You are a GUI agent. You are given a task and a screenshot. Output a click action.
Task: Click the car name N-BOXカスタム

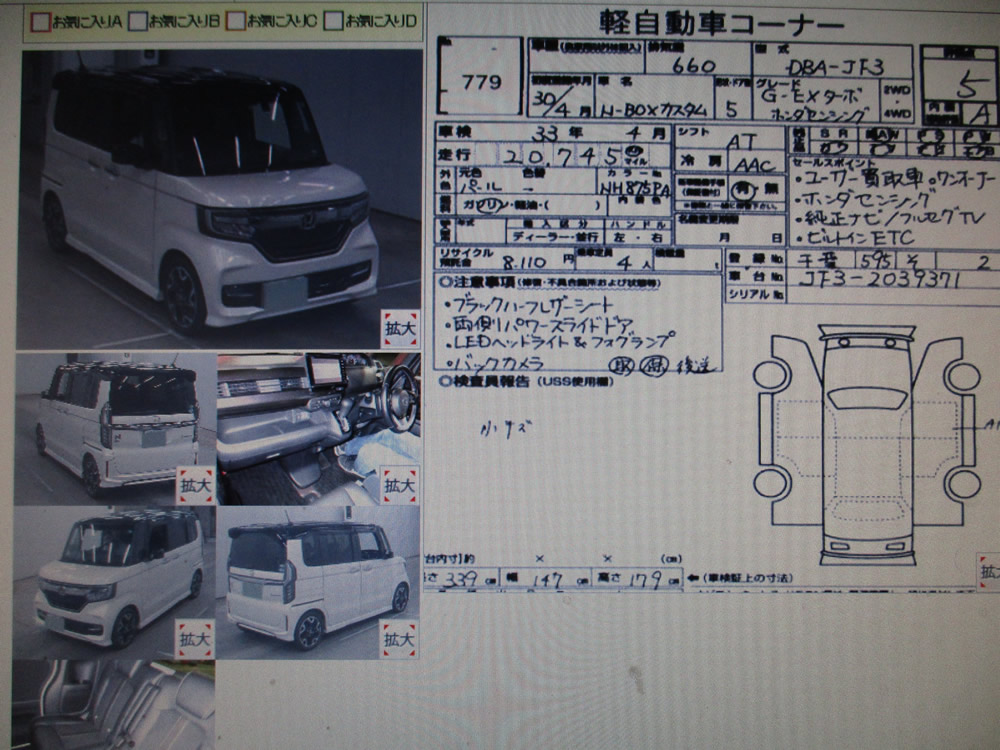(654, 110)
